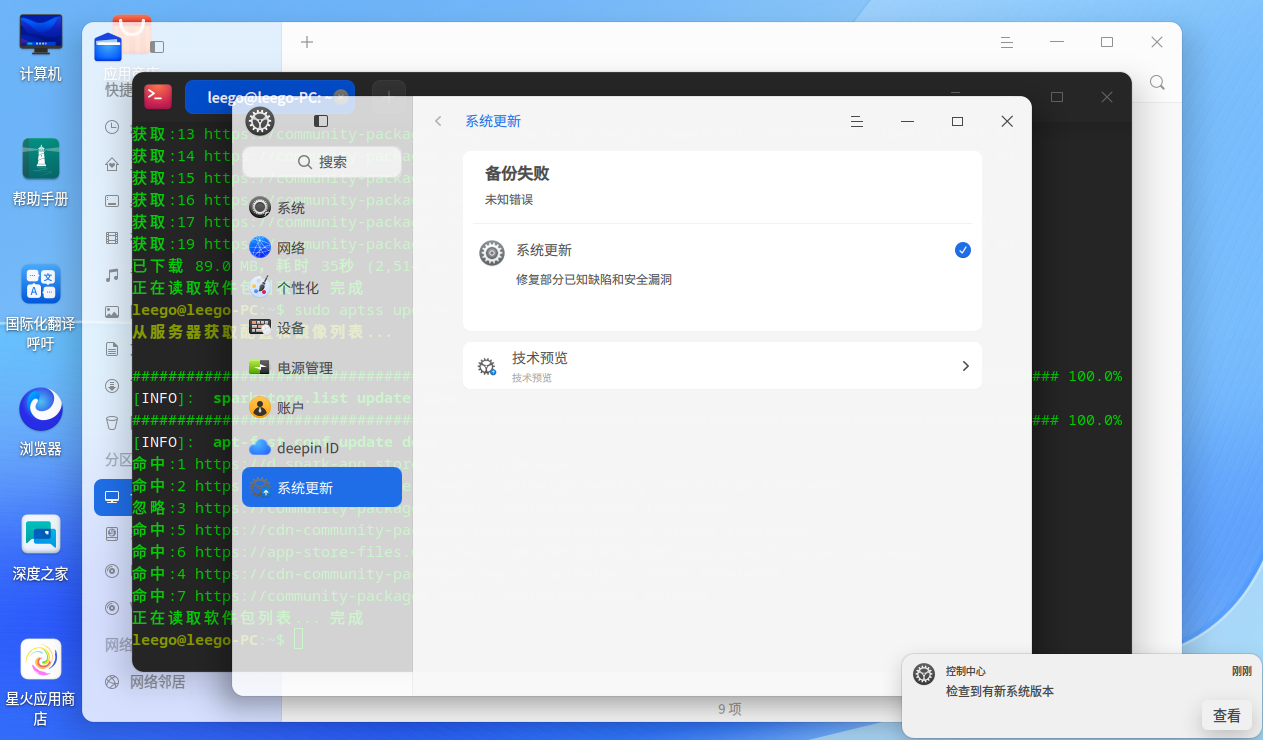
Task: Open the 国际化翻译呼吁 desktop icon
Action: pyautogui.click(x=41, y=307)
